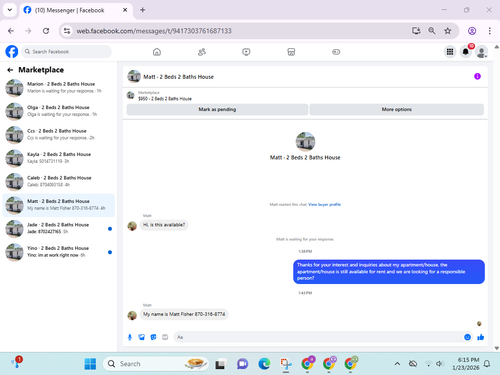Open the Gaming icon in top navigation
This screenshot has height=375, width=500.
[x=336, y=52]
